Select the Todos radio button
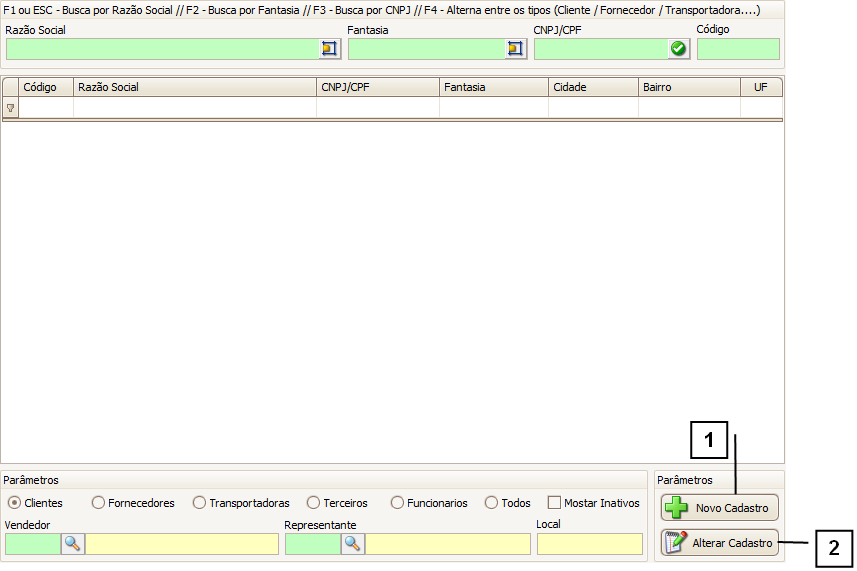The height and width of the screenshot is (571, 857). coord(492,503)
